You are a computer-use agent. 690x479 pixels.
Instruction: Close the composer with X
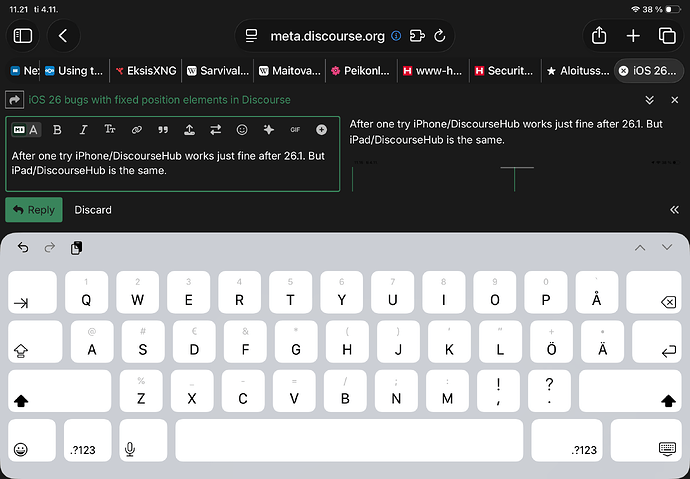coord(675,100)
